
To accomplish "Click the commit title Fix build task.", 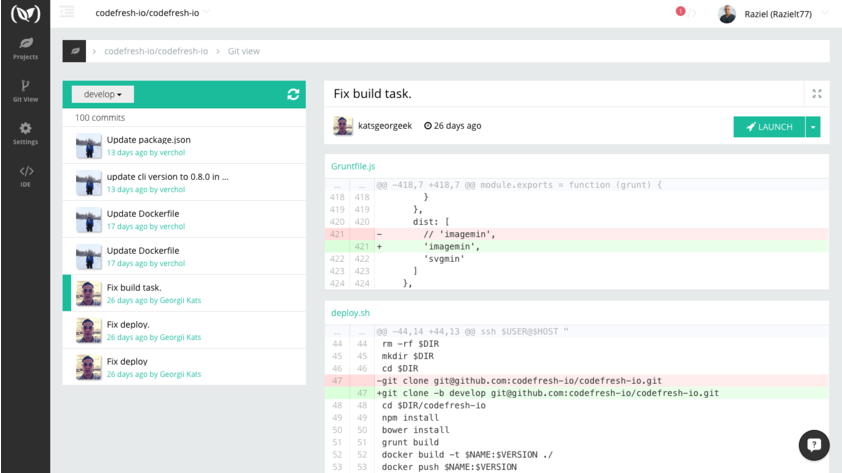I will coord(372,93).
